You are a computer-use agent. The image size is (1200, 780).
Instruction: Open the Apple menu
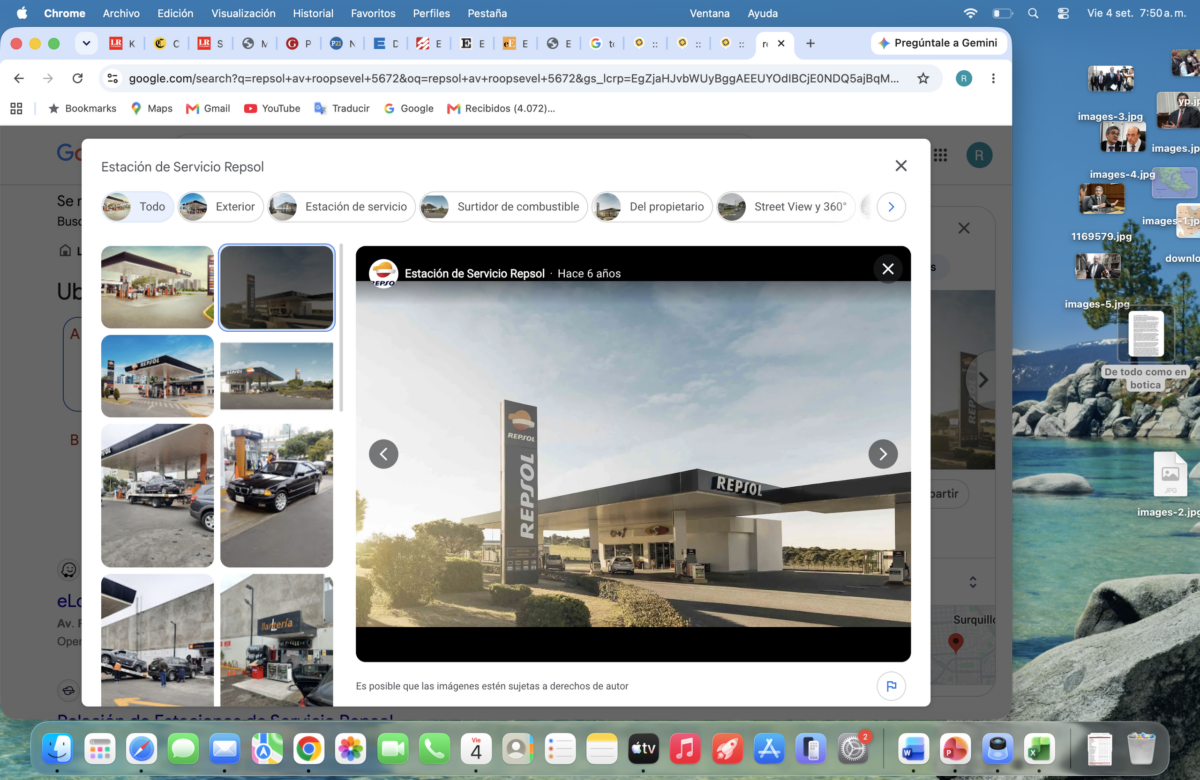coord(21,13)
